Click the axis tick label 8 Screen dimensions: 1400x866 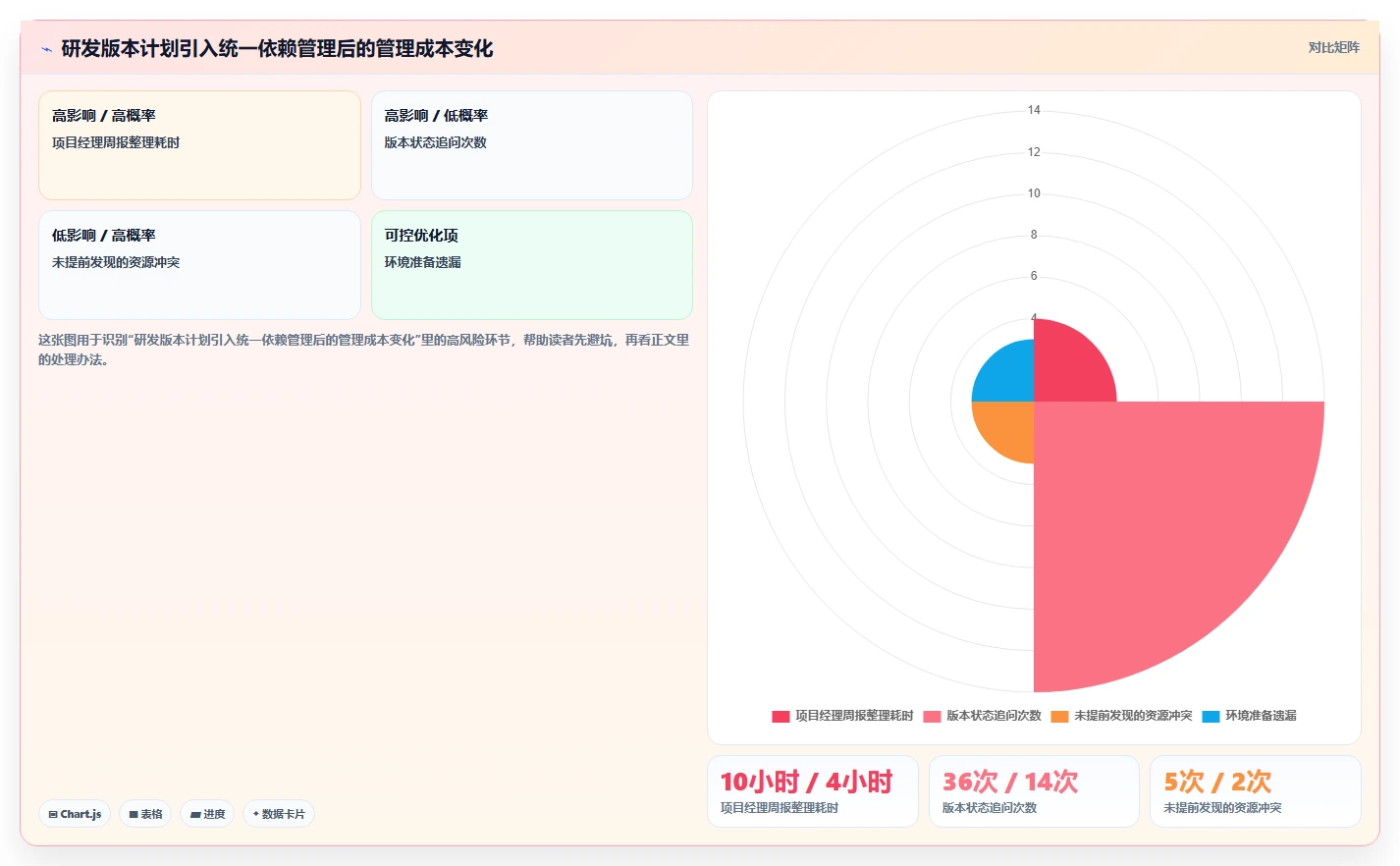(1034, 235)
